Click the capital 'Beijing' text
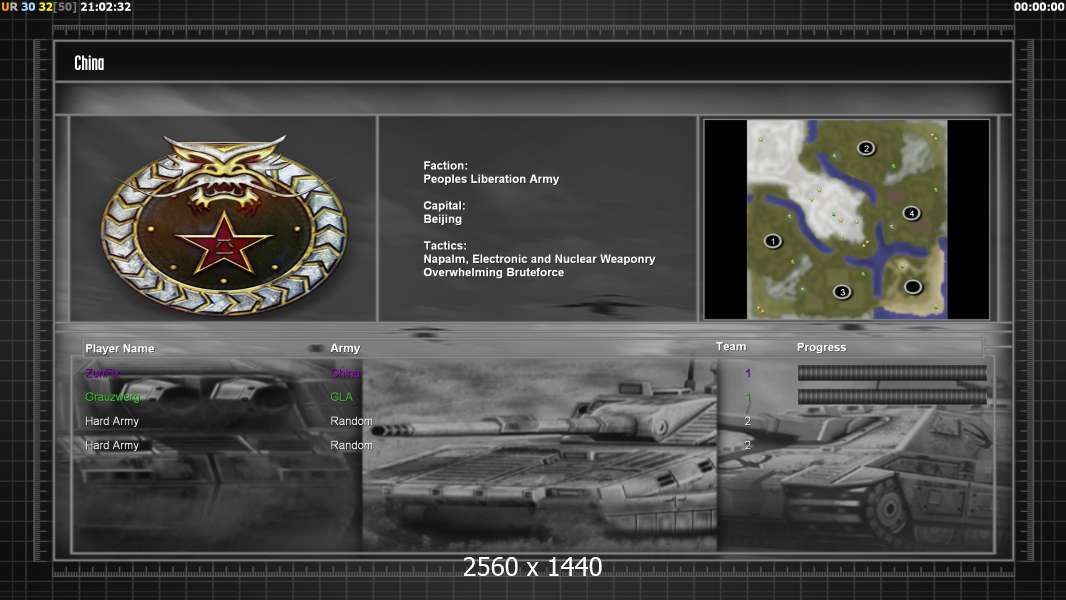Viewport: 1066px width, 600px height. (443, 219)
